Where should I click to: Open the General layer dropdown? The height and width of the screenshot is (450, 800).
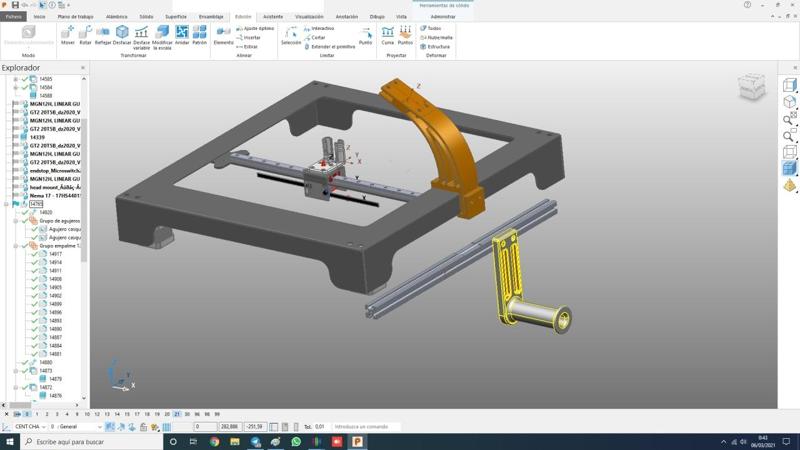point(99,427)
